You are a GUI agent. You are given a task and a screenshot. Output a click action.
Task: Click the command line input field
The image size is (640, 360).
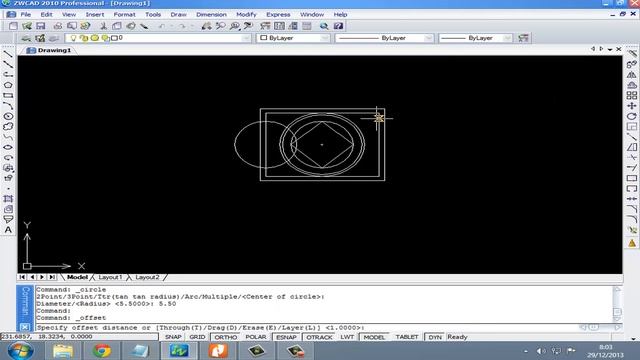(308, 327)
